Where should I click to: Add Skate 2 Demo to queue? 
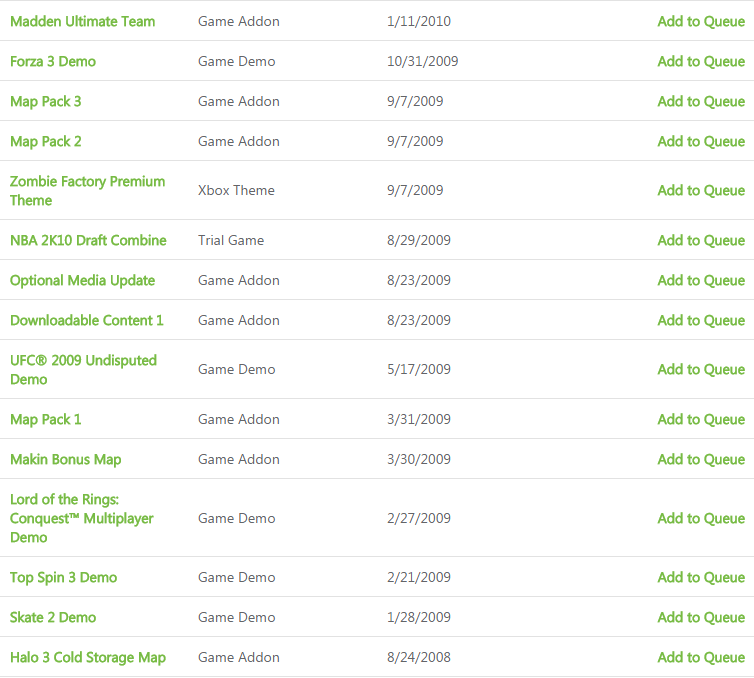tap(701, 617)
